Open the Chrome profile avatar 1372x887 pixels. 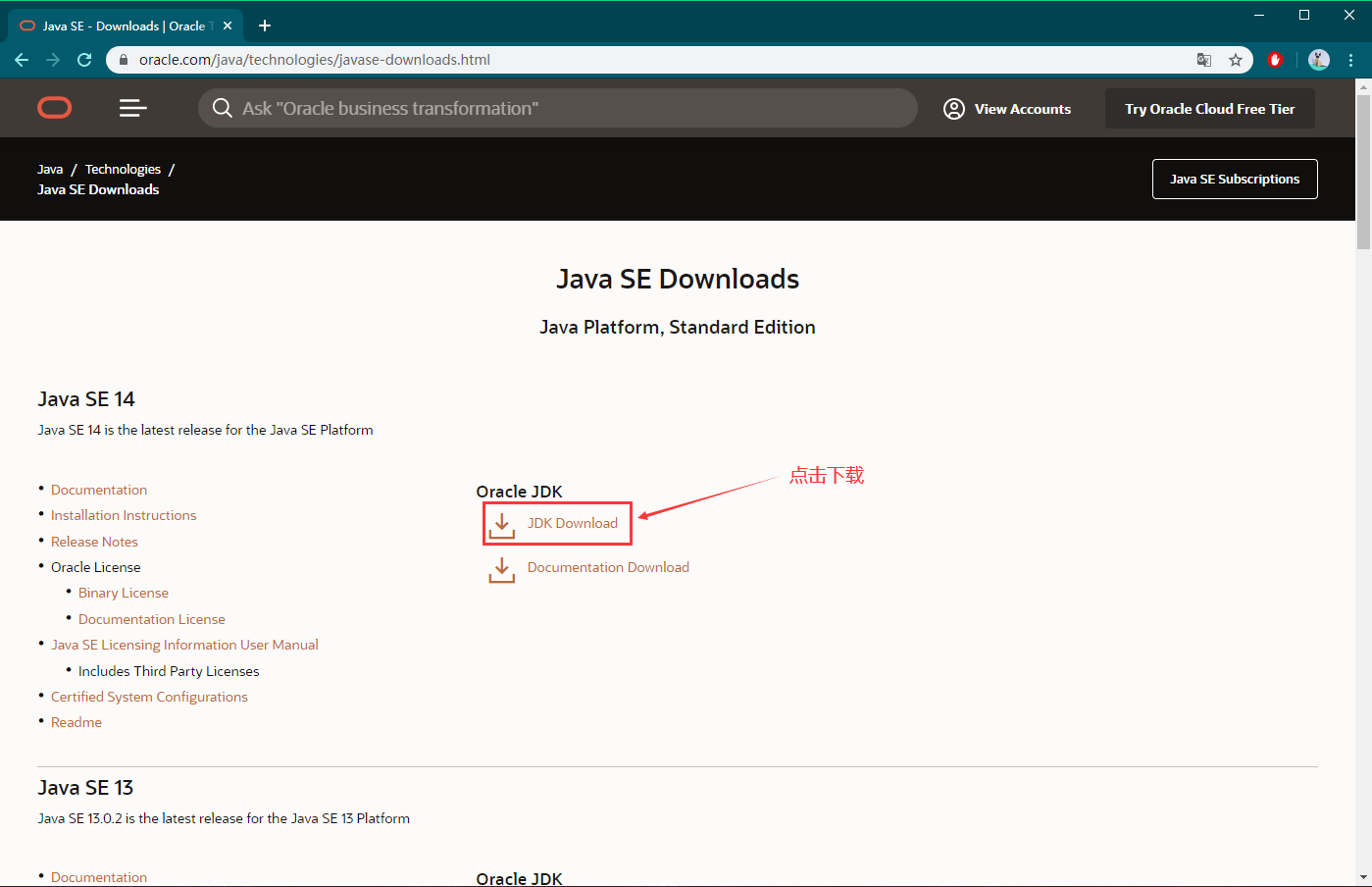1319,60
